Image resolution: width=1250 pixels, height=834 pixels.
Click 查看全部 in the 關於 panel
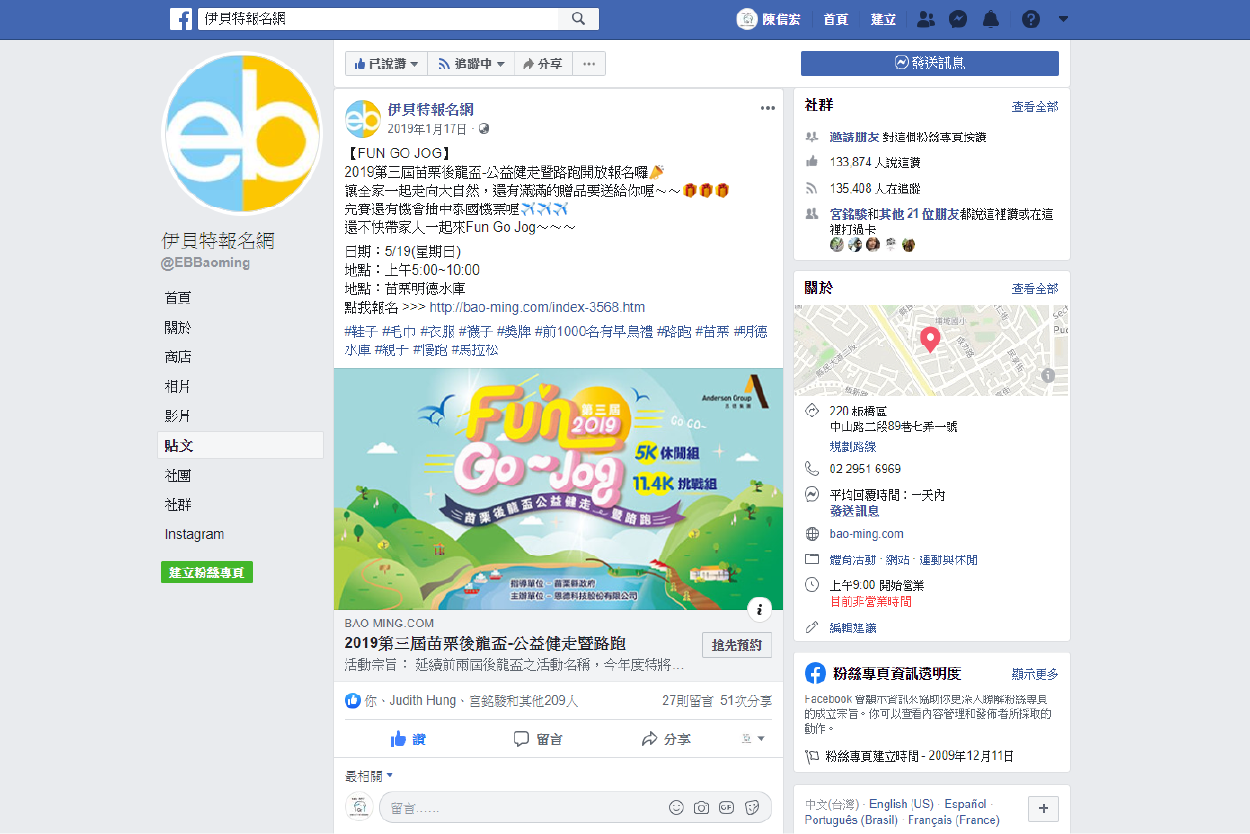[x=1035, y=289]
